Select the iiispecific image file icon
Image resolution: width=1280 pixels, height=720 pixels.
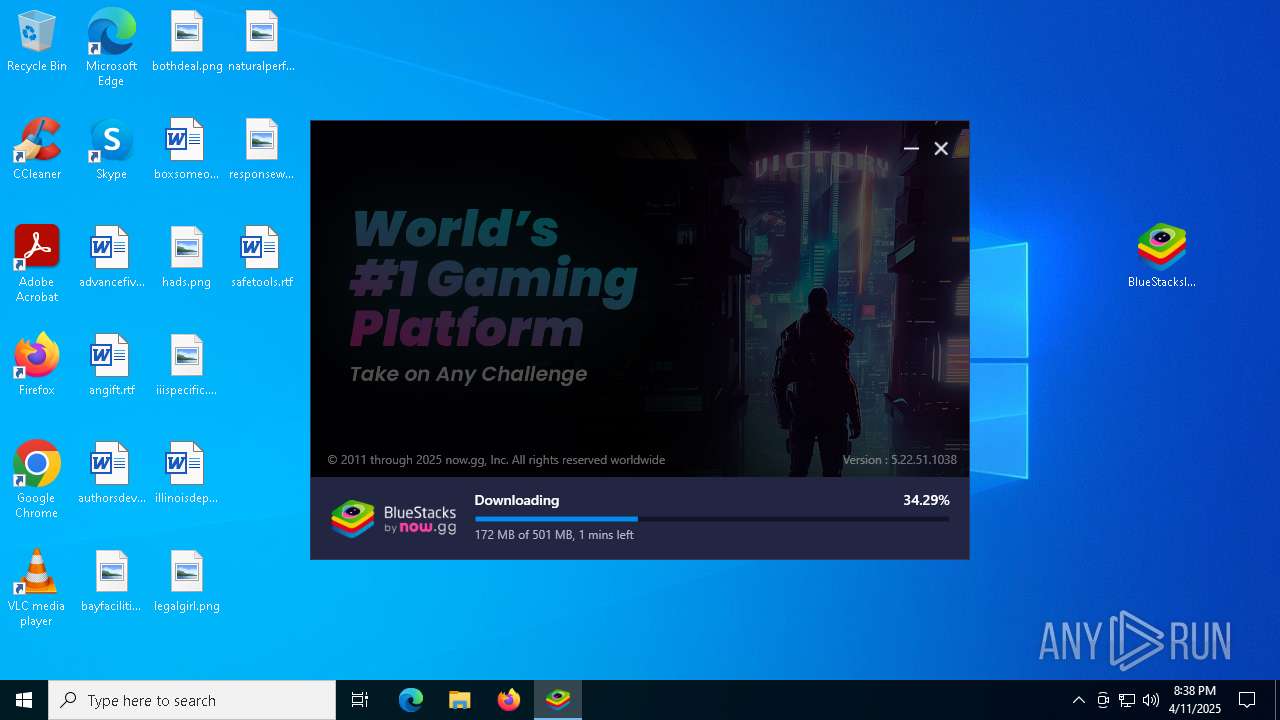pos(187,366)
